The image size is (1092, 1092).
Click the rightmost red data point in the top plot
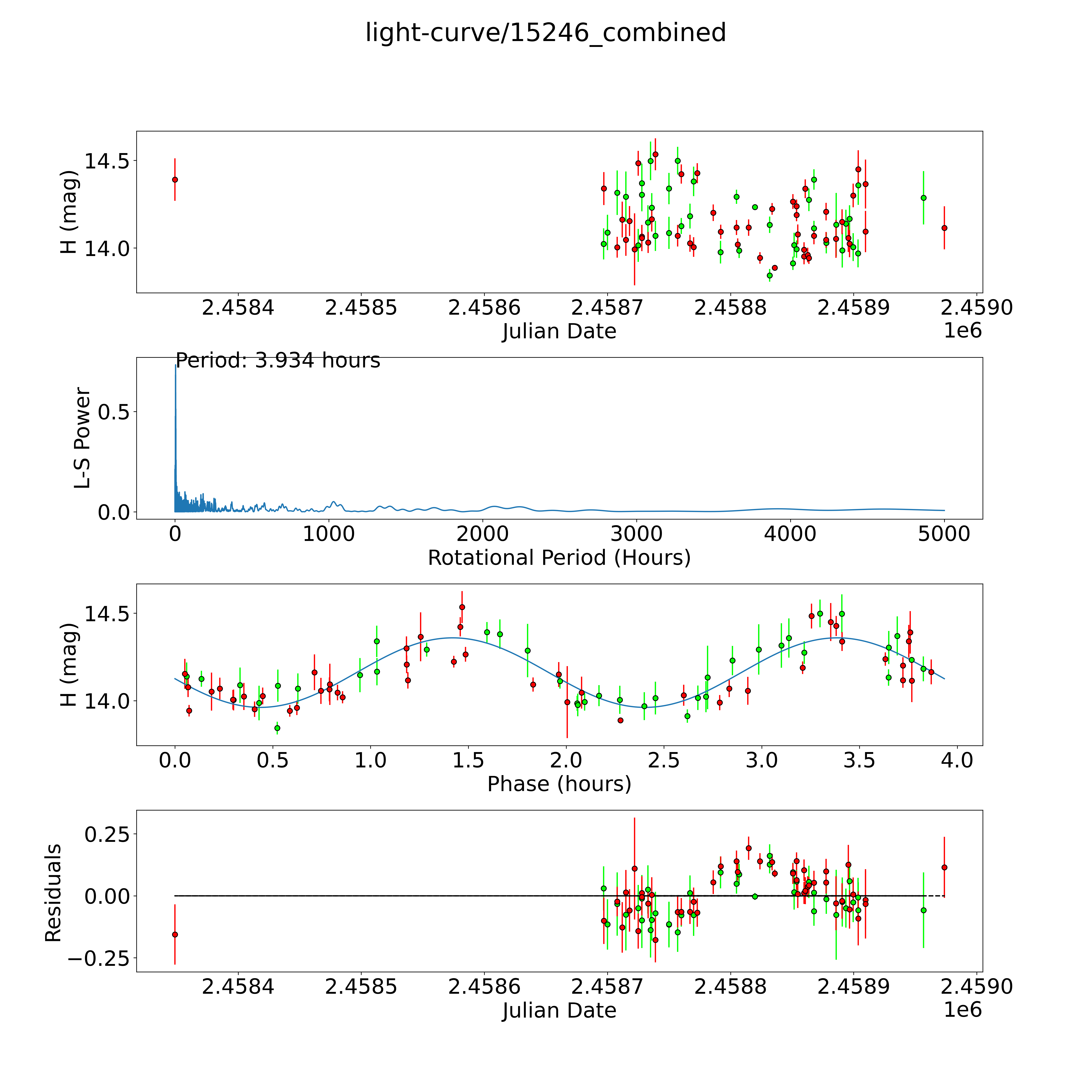[x=944, y=228]
